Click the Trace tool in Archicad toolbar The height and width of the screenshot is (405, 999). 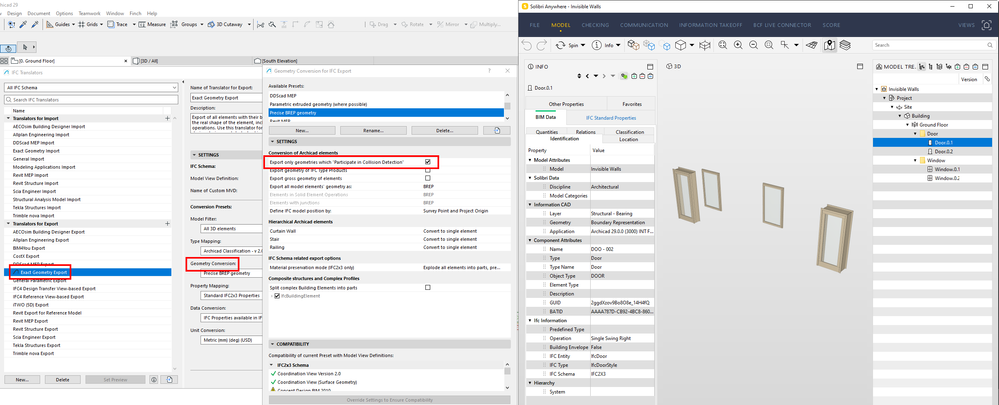click(x=118, y=24)
